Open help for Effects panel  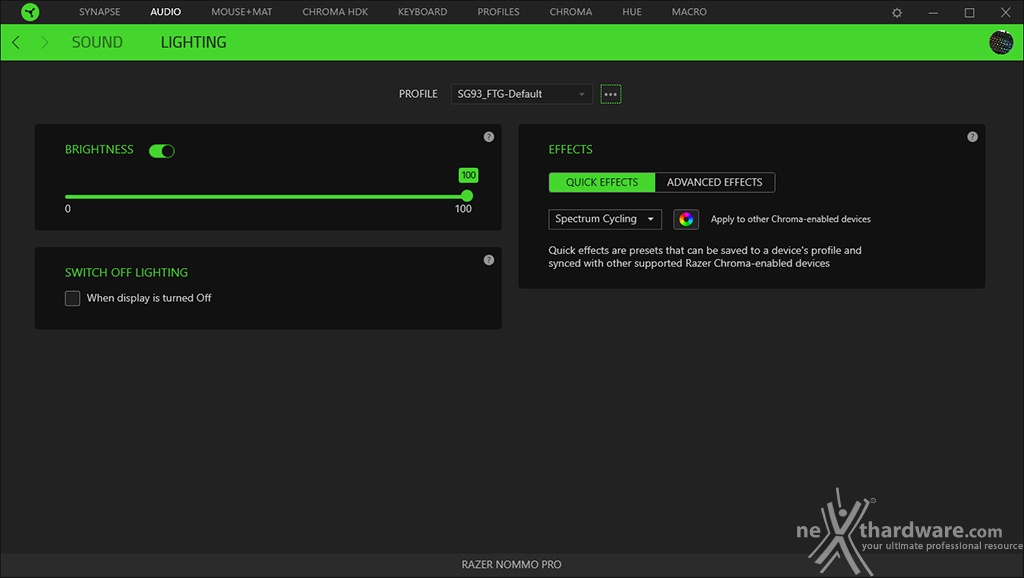click(972, 137)
